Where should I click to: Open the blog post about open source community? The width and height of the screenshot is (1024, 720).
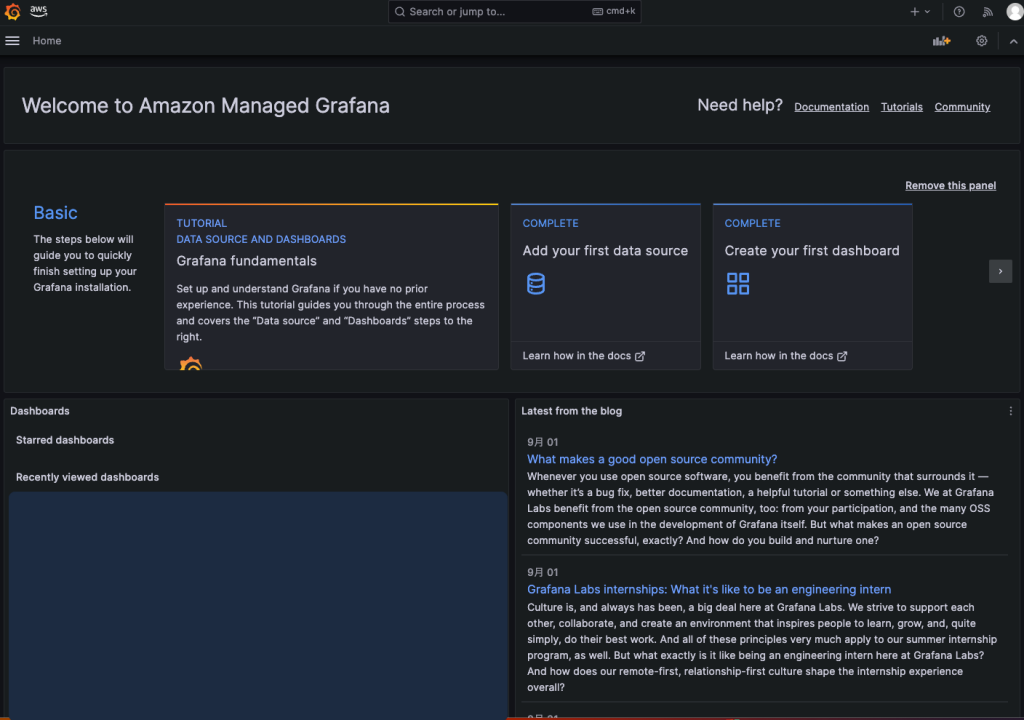(652, 459)
